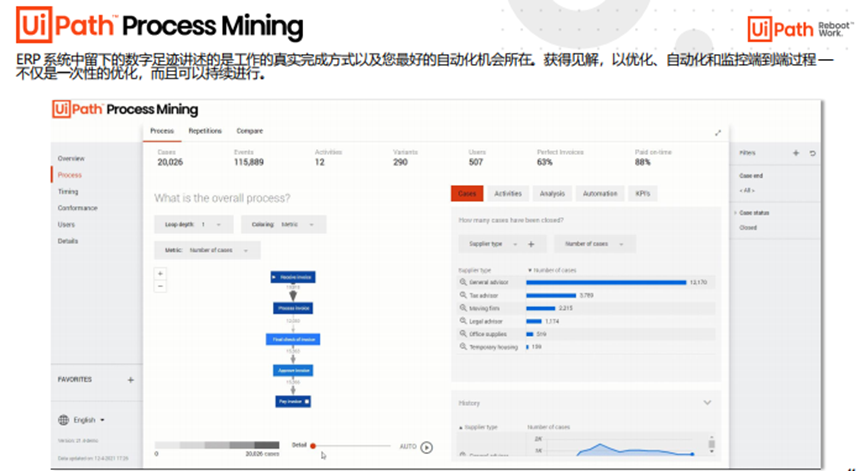Click the globe language icon
Viewport: 864px width, 471px height.
(64, 420)
